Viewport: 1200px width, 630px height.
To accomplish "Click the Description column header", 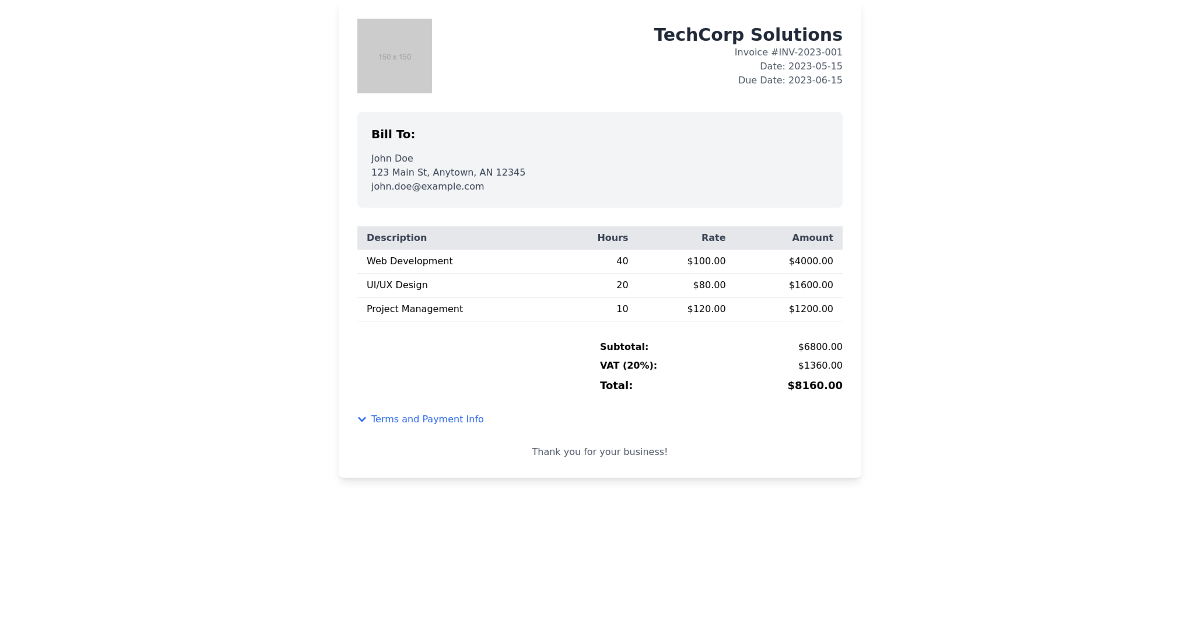I will [x=396, y=237].
